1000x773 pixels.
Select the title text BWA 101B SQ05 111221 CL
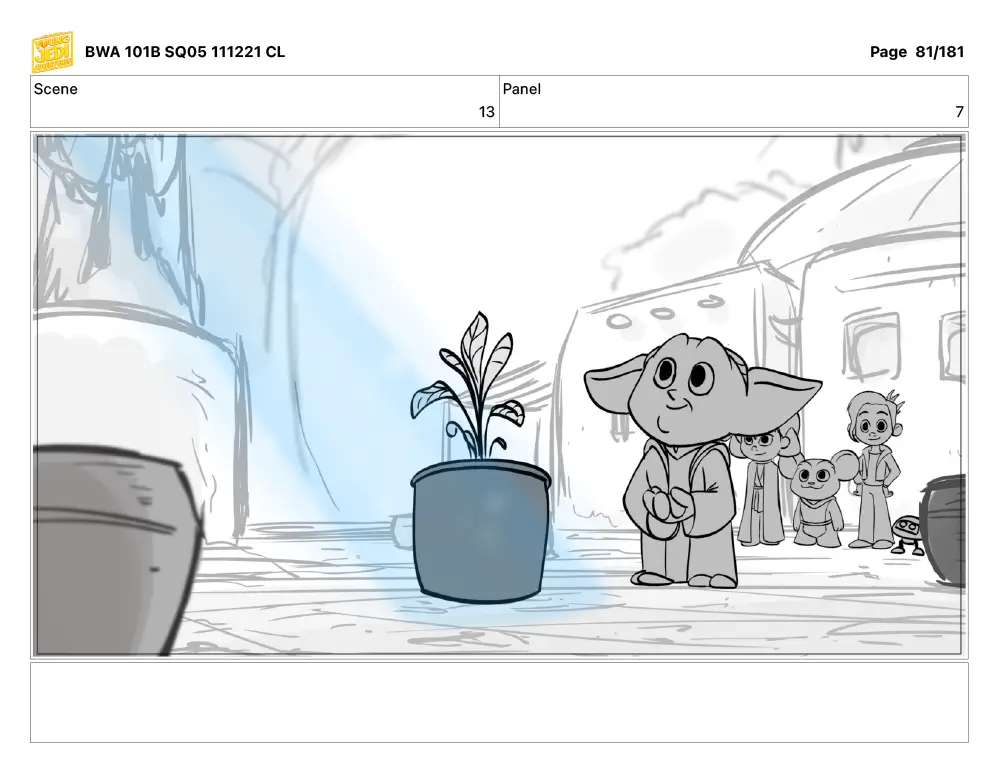[x=185, y=52]
